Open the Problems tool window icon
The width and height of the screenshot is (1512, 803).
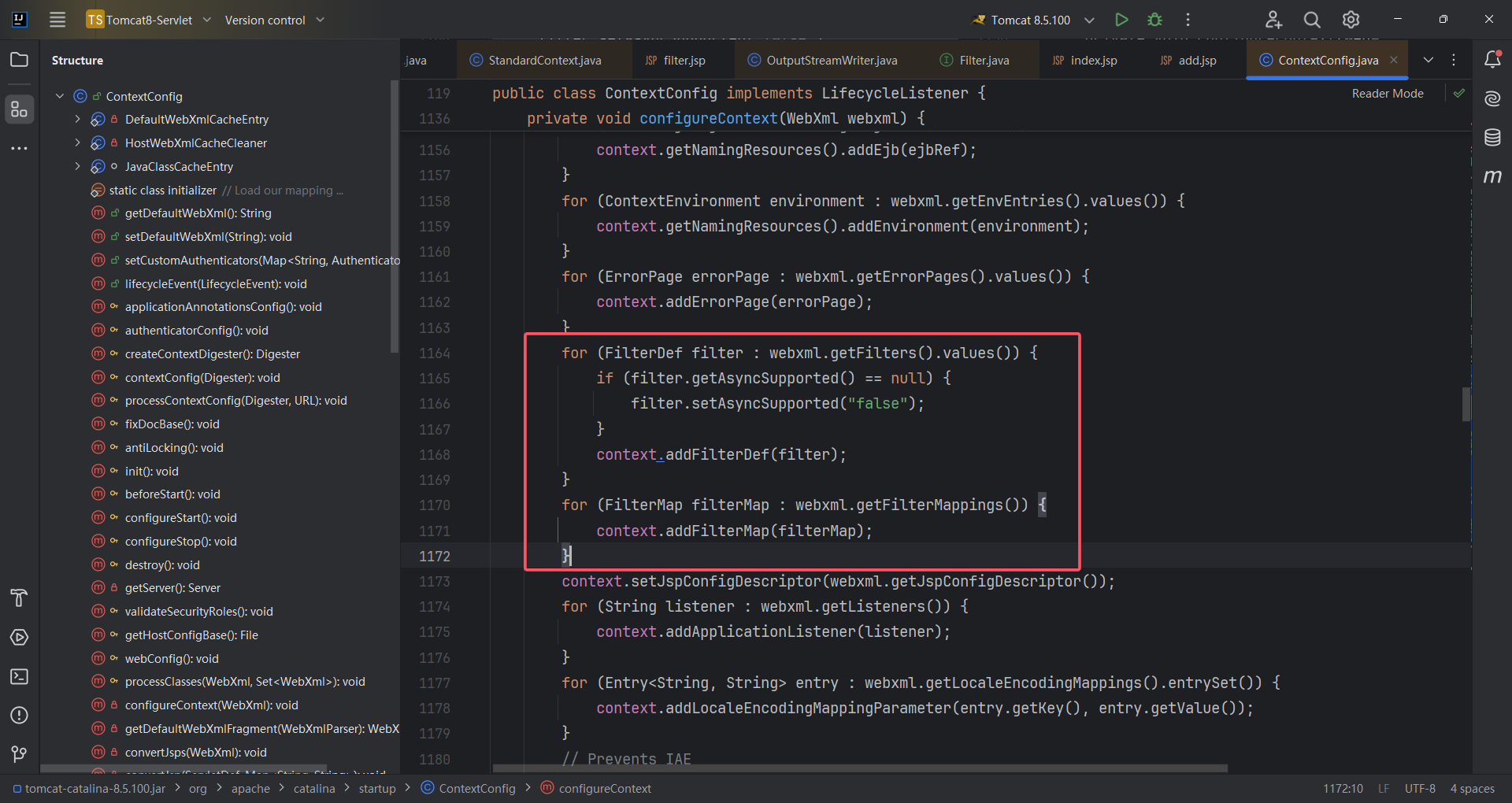(x=19, y=715)
